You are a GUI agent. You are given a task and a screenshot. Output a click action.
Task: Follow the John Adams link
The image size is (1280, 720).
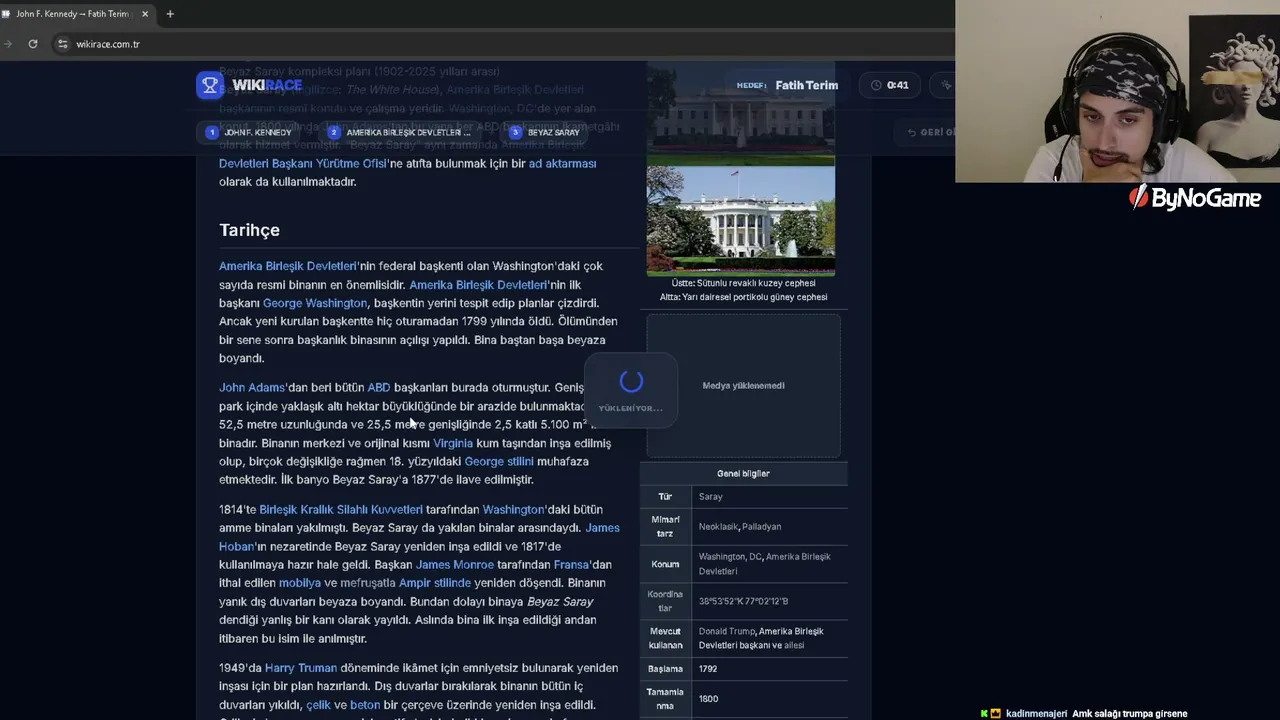(x=252, y=387)
